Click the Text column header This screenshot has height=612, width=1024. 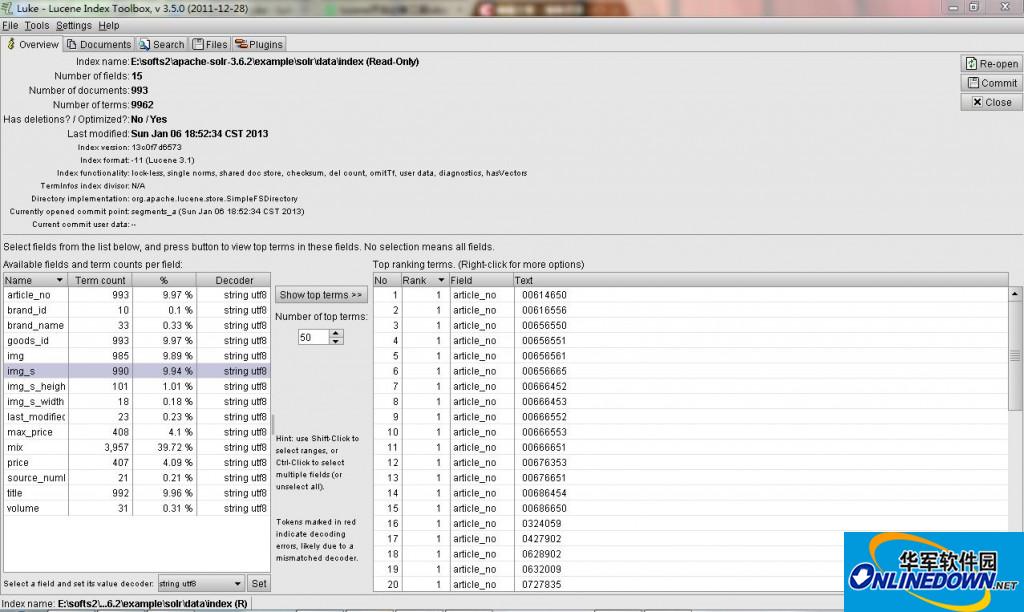761,280
